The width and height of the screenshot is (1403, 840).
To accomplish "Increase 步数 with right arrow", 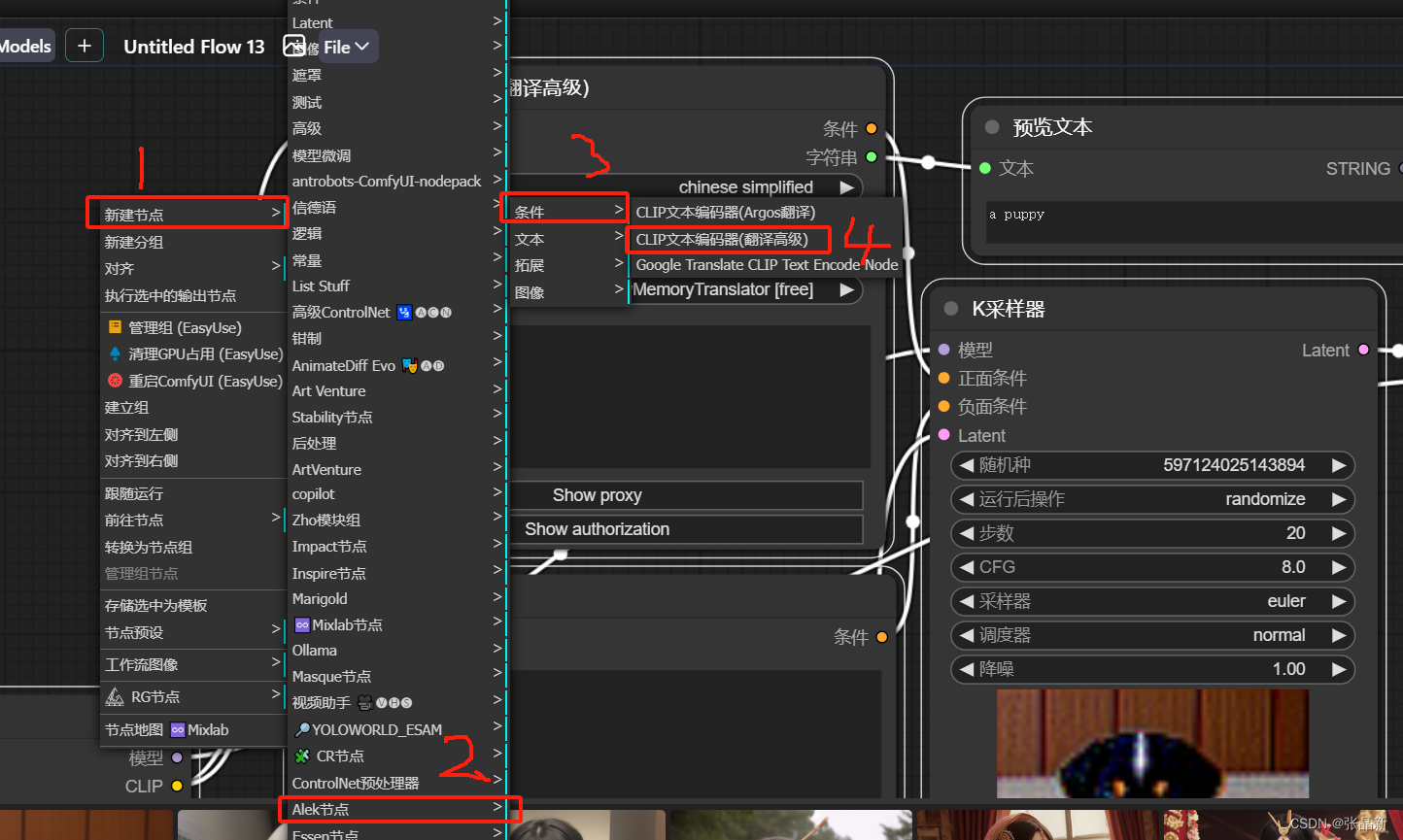I will tap(1339, 533).
